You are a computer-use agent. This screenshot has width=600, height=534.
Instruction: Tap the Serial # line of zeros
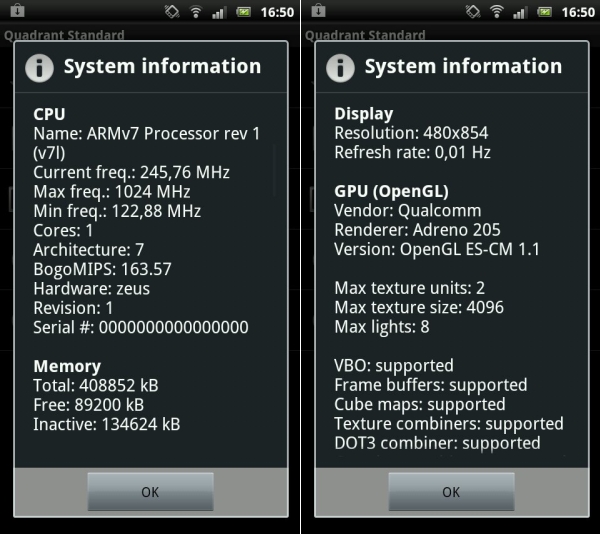click(x=141, y=327)
